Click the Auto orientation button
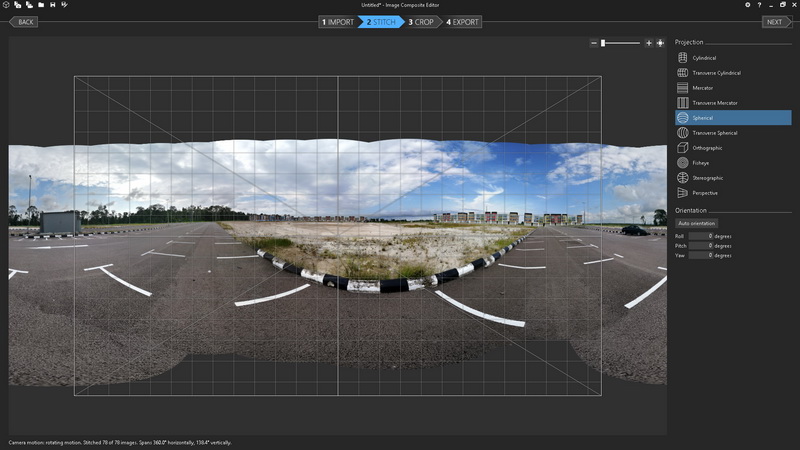800x450 pixels. [696, 223]
